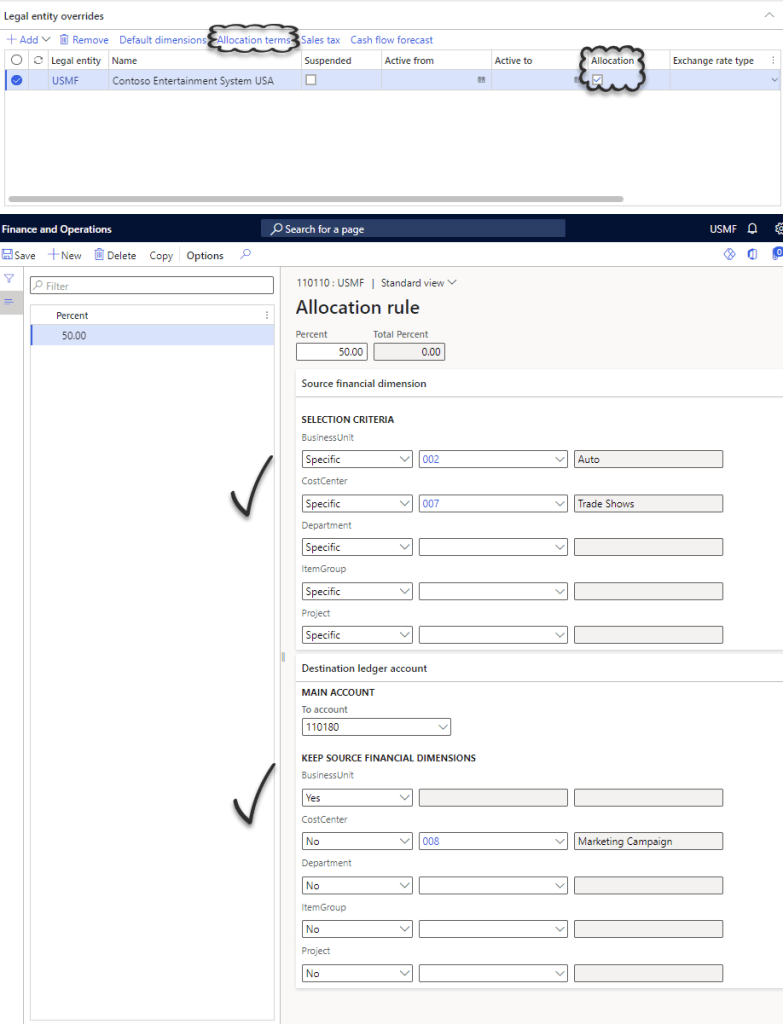The width and height of the screenshot is (783, 1024).
Task: Open the Allocation terms tab
Action: [256, 40]
